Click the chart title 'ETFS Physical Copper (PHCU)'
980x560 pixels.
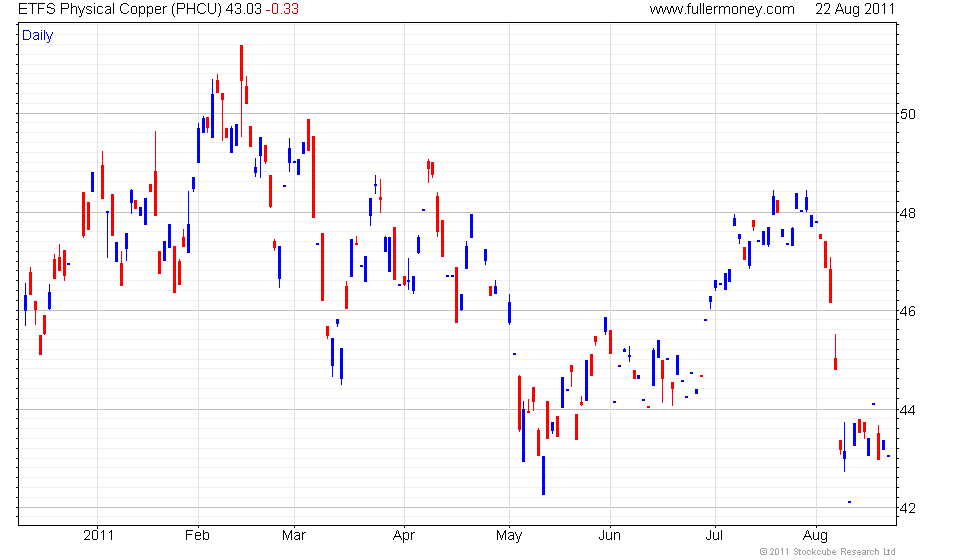120,9
